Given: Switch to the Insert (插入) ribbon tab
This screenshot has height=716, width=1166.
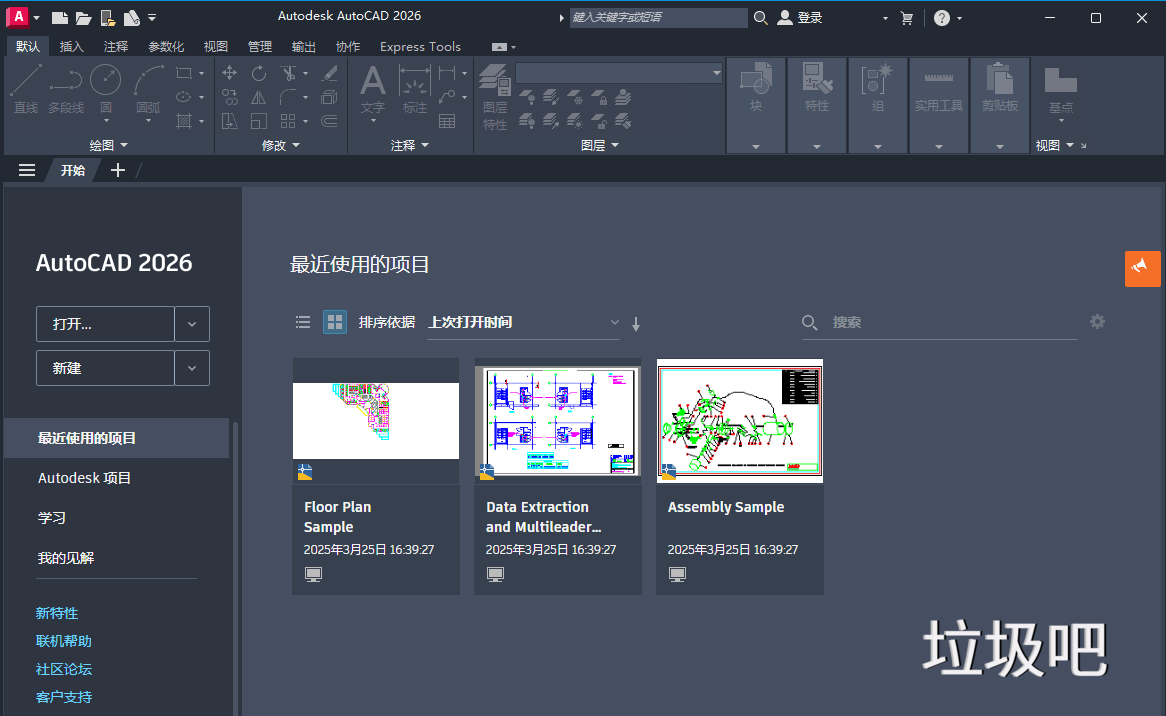Looking at the screenshot, I should (72, 46).
